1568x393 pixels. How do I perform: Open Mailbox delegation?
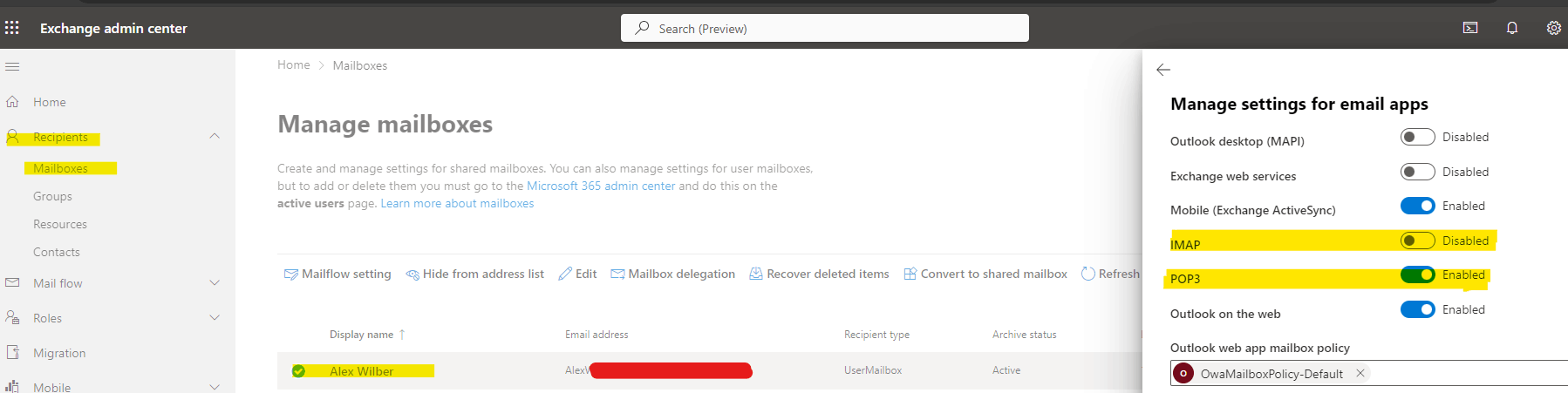pyautogui.click(x=672, y=274)
